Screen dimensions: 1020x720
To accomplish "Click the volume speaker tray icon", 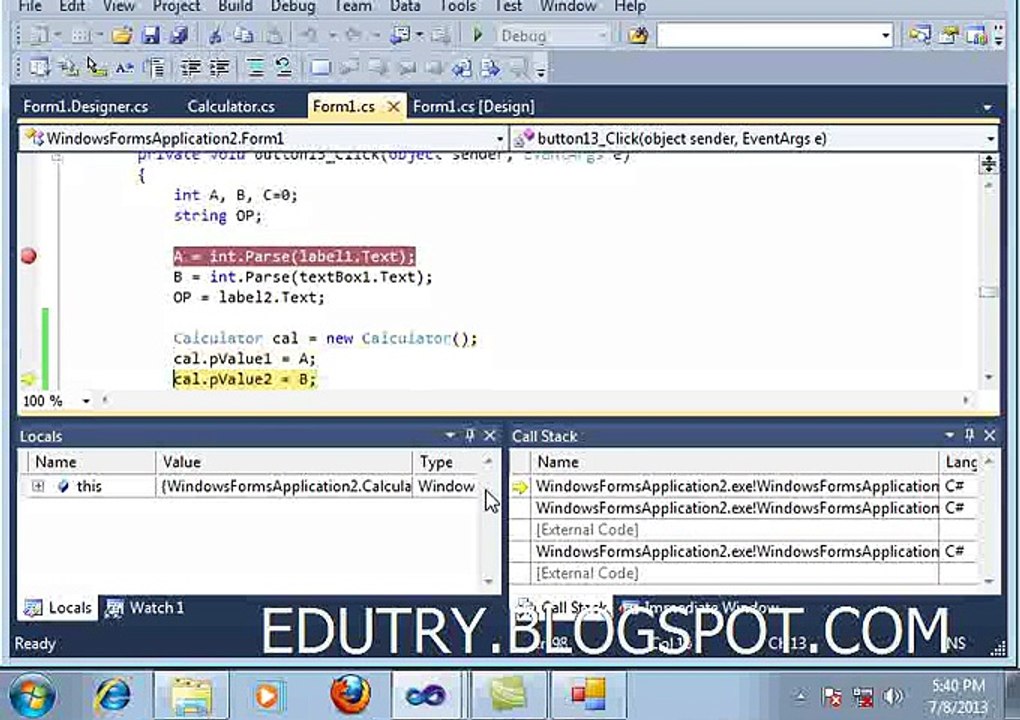I will tap(894, 697).
